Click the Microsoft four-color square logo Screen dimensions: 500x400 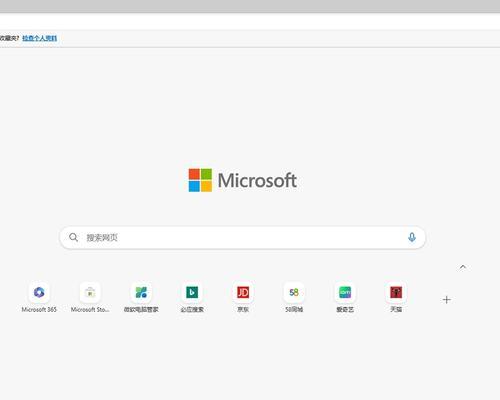(200, 180)
